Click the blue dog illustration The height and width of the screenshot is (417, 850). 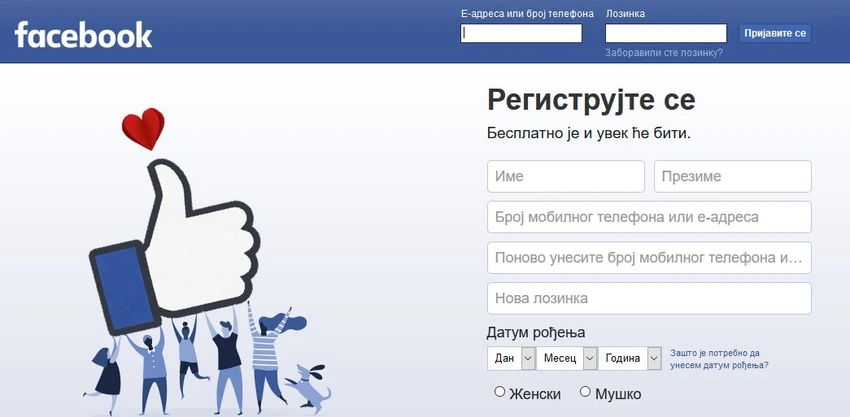click(x=307, y=388)
